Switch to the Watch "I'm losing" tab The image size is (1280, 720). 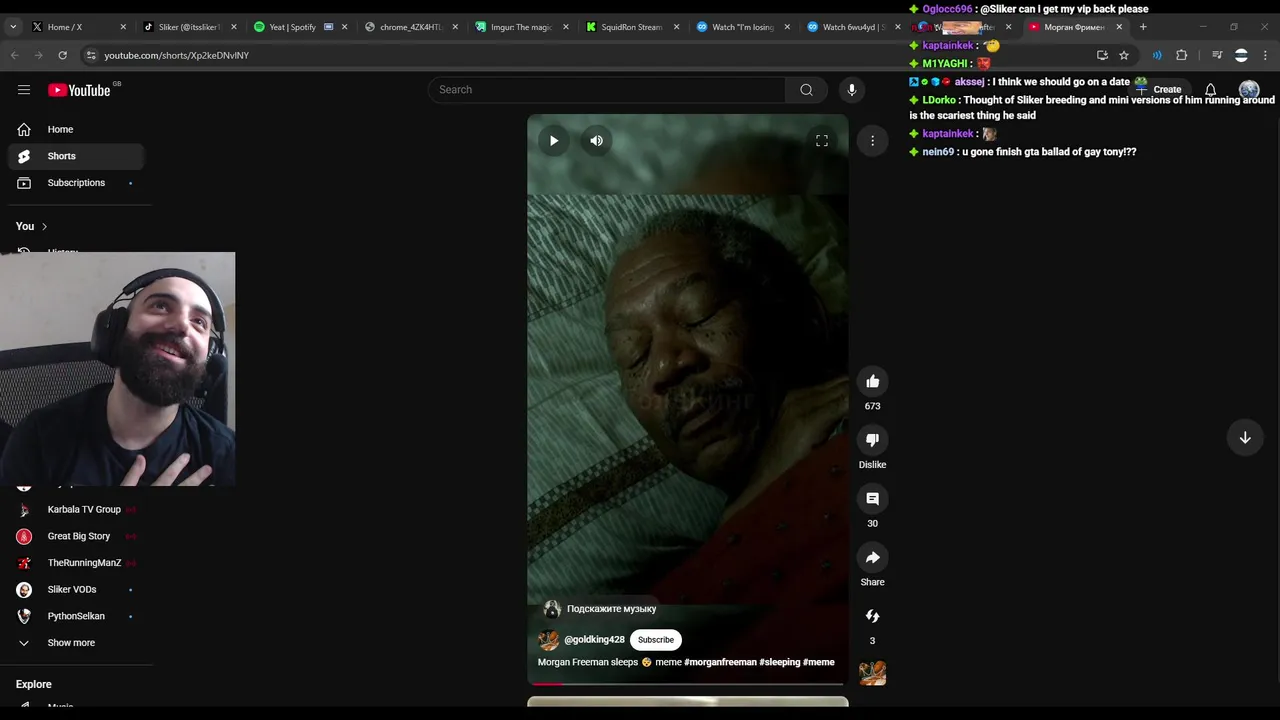tap(742, 27)
